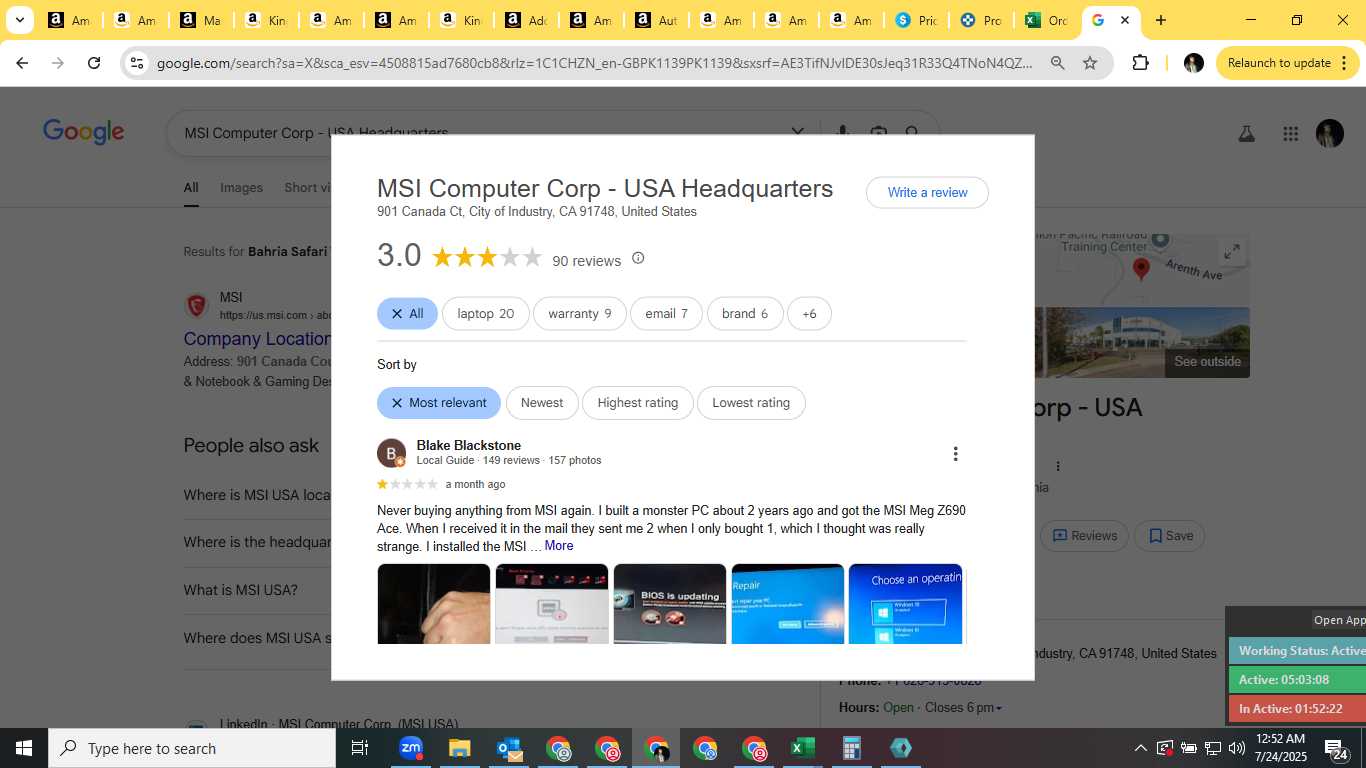The height and width of the screenshot is (768, 1366).
Task: Open the Windows Start menu
Action: coord(24,748)
